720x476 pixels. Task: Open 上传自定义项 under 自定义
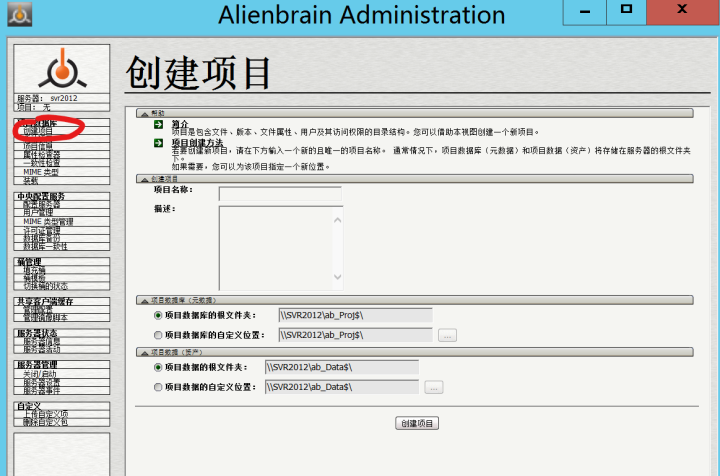pos(45,414)
